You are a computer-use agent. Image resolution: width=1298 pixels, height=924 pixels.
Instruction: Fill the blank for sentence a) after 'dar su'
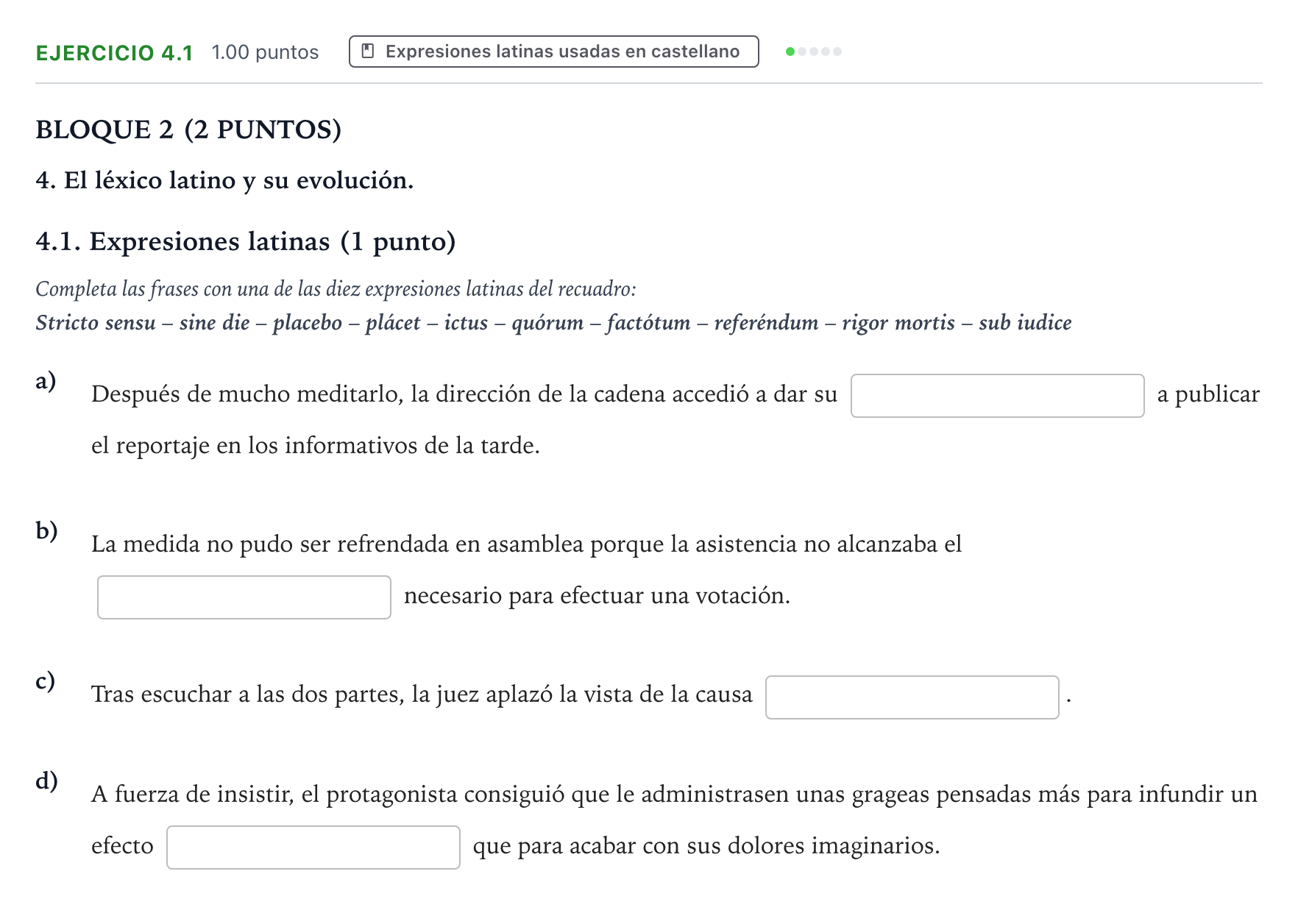(x=997, y=396)
